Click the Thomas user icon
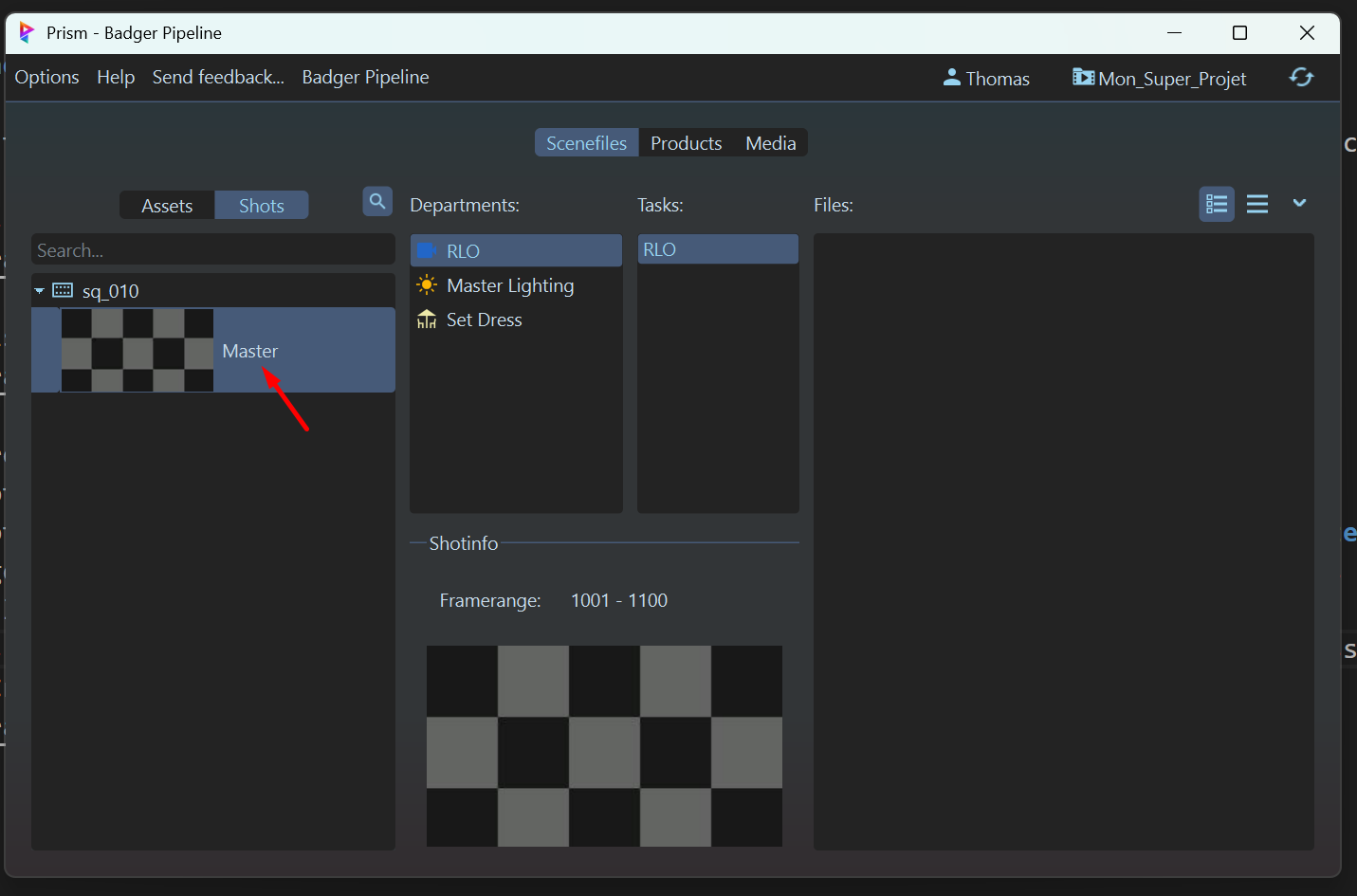Image resolution: width=1357 pixels, height=896 pixels. 952,78
